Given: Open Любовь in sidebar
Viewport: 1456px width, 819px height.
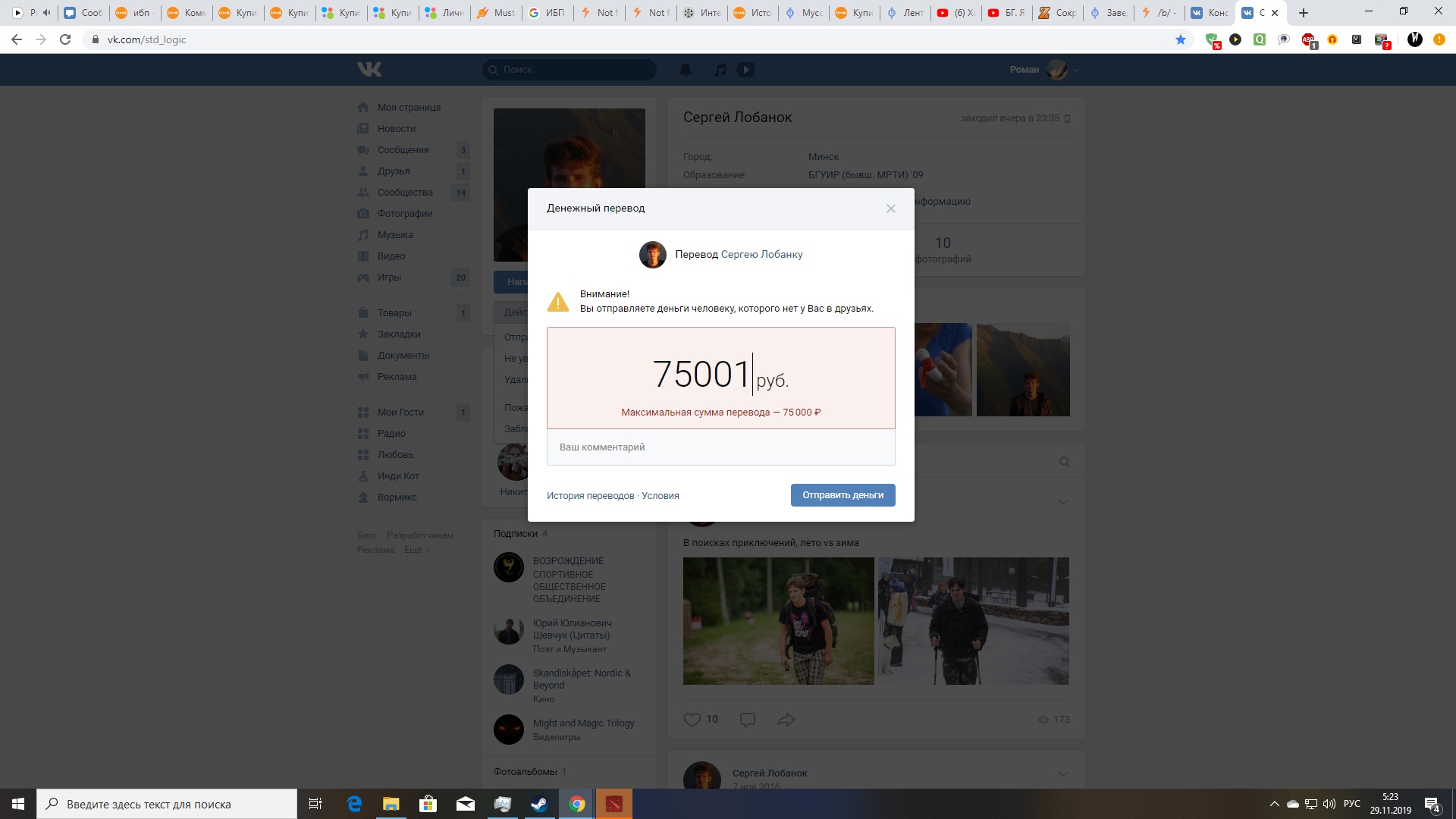Looking at the screenshot, I should click(395, 455).
